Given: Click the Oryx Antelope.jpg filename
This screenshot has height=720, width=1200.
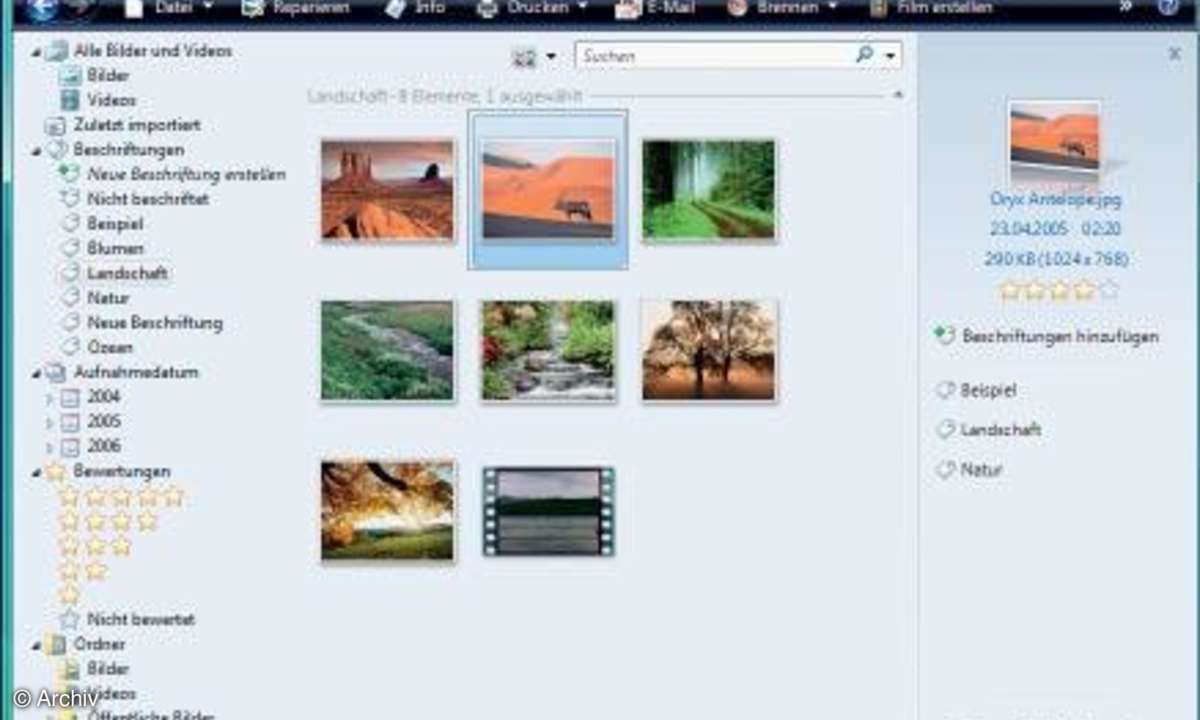Looking at the screenshot, I should click(x=1055, y=199).
